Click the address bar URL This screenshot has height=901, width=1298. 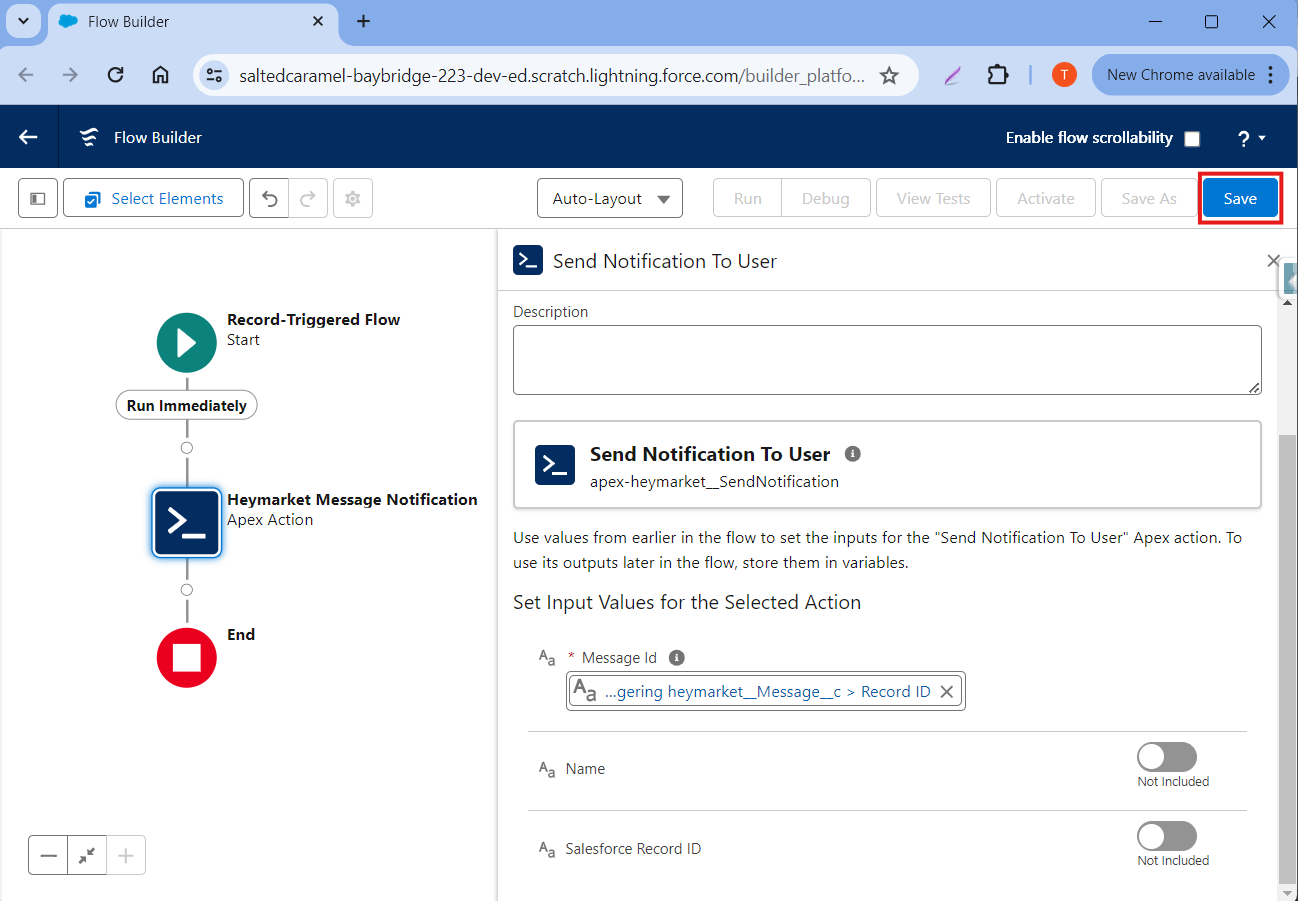click(x=552, y=75)
